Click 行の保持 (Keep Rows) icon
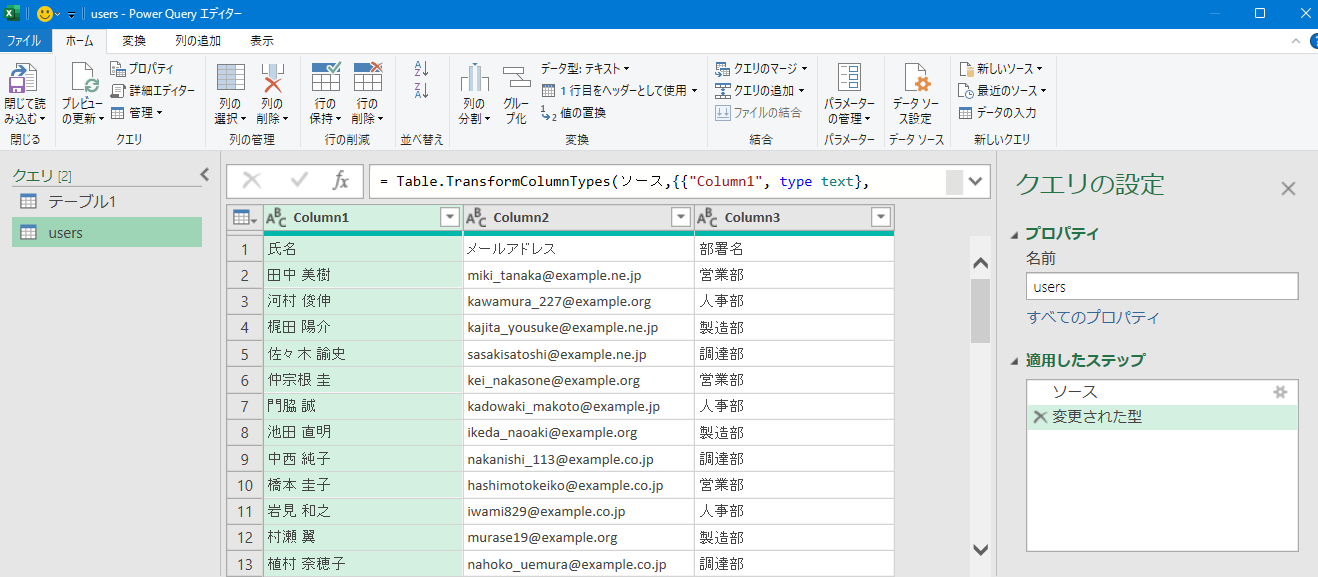This screenshot has height=577, width=1318. (x=326, y=78)
